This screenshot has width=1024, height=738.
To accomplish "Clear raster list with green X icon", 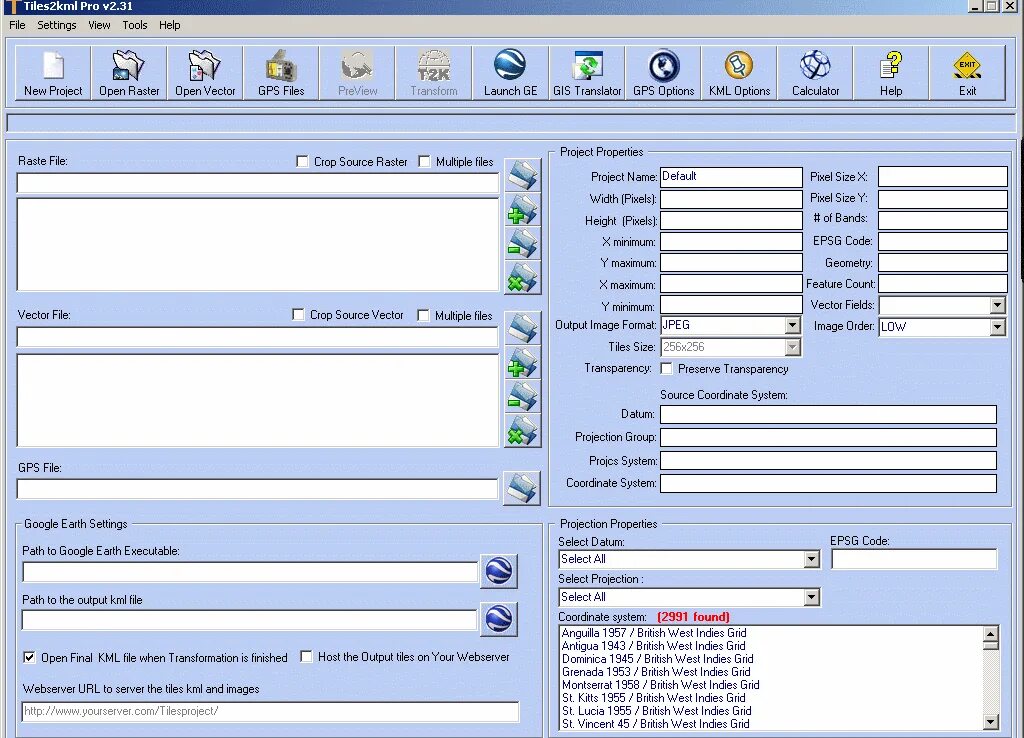I will pos(522,278).
